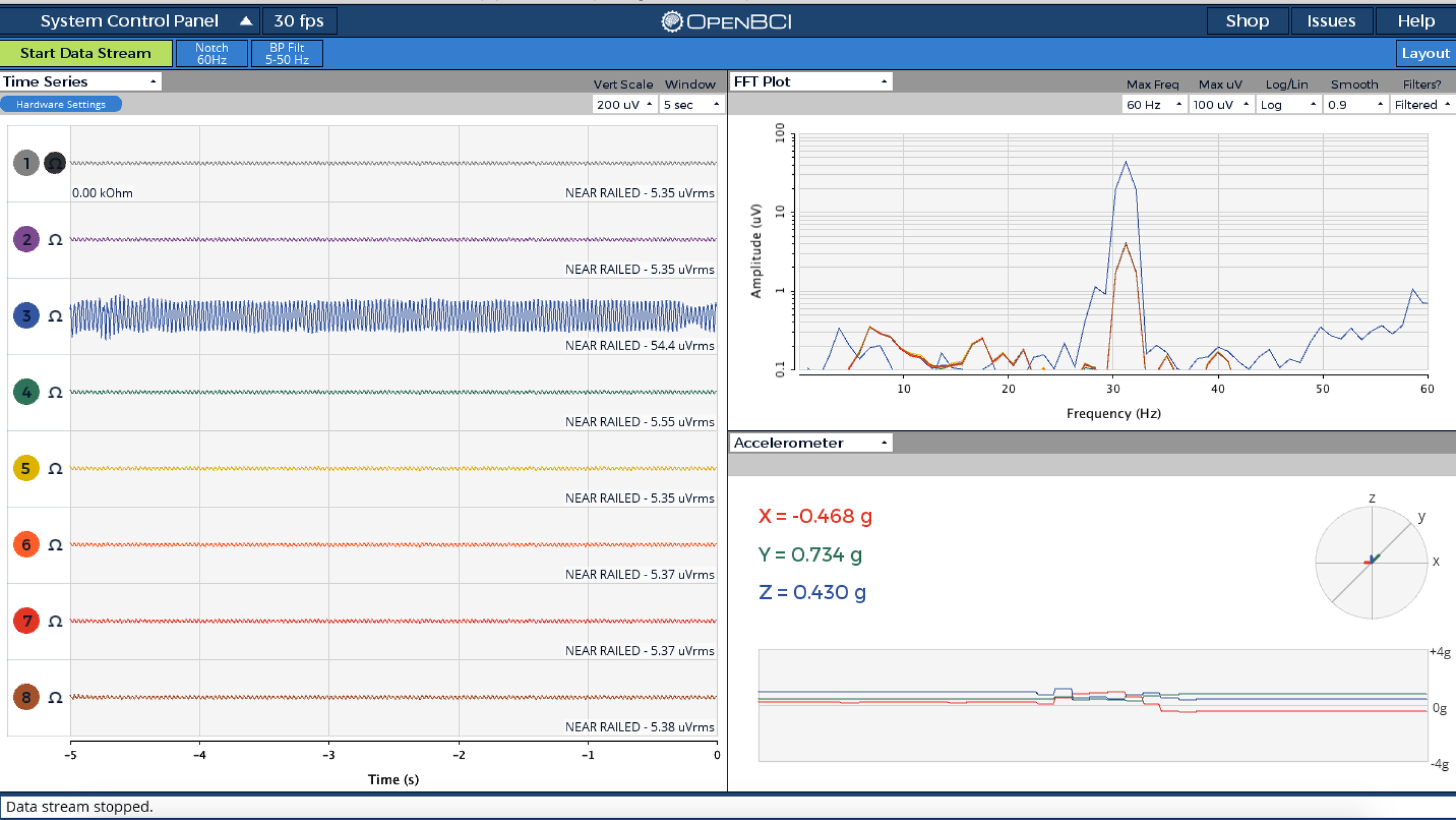
Task: Select the darkened Ω icon on channel 1
Action: (x=55, y=163)
